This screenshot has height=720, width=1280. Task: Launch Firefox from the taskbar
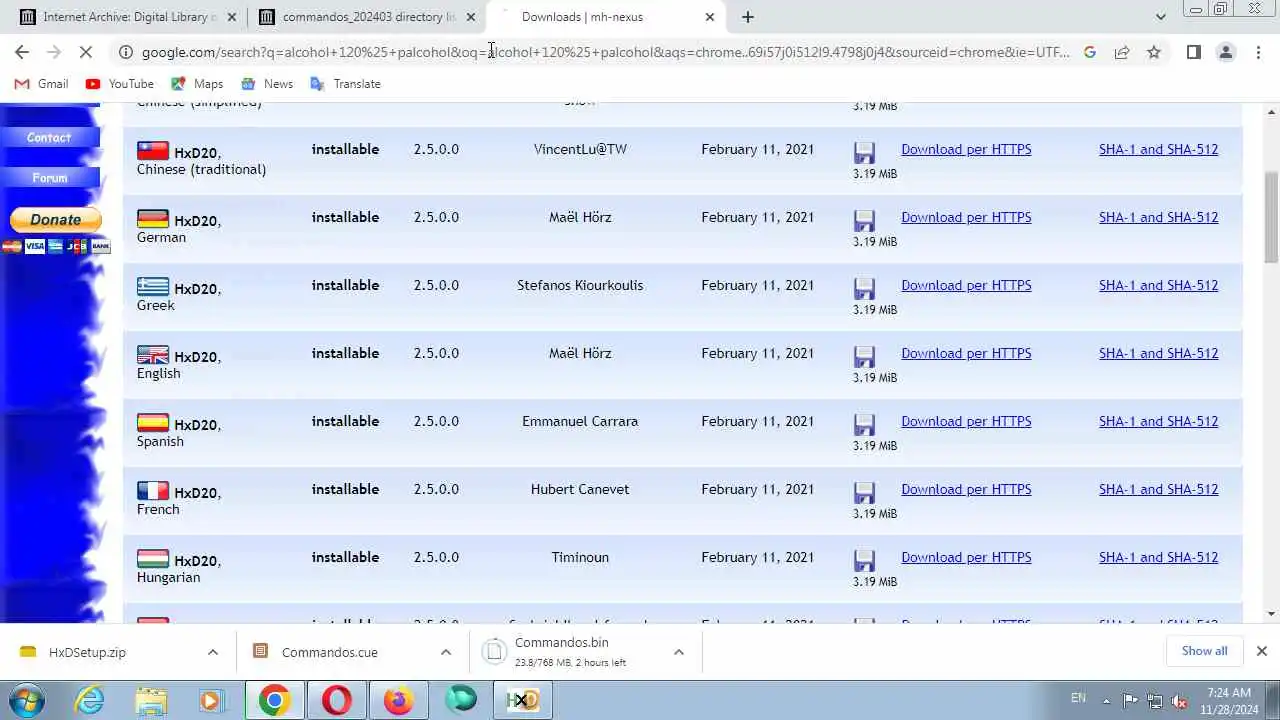click(399, 700)
